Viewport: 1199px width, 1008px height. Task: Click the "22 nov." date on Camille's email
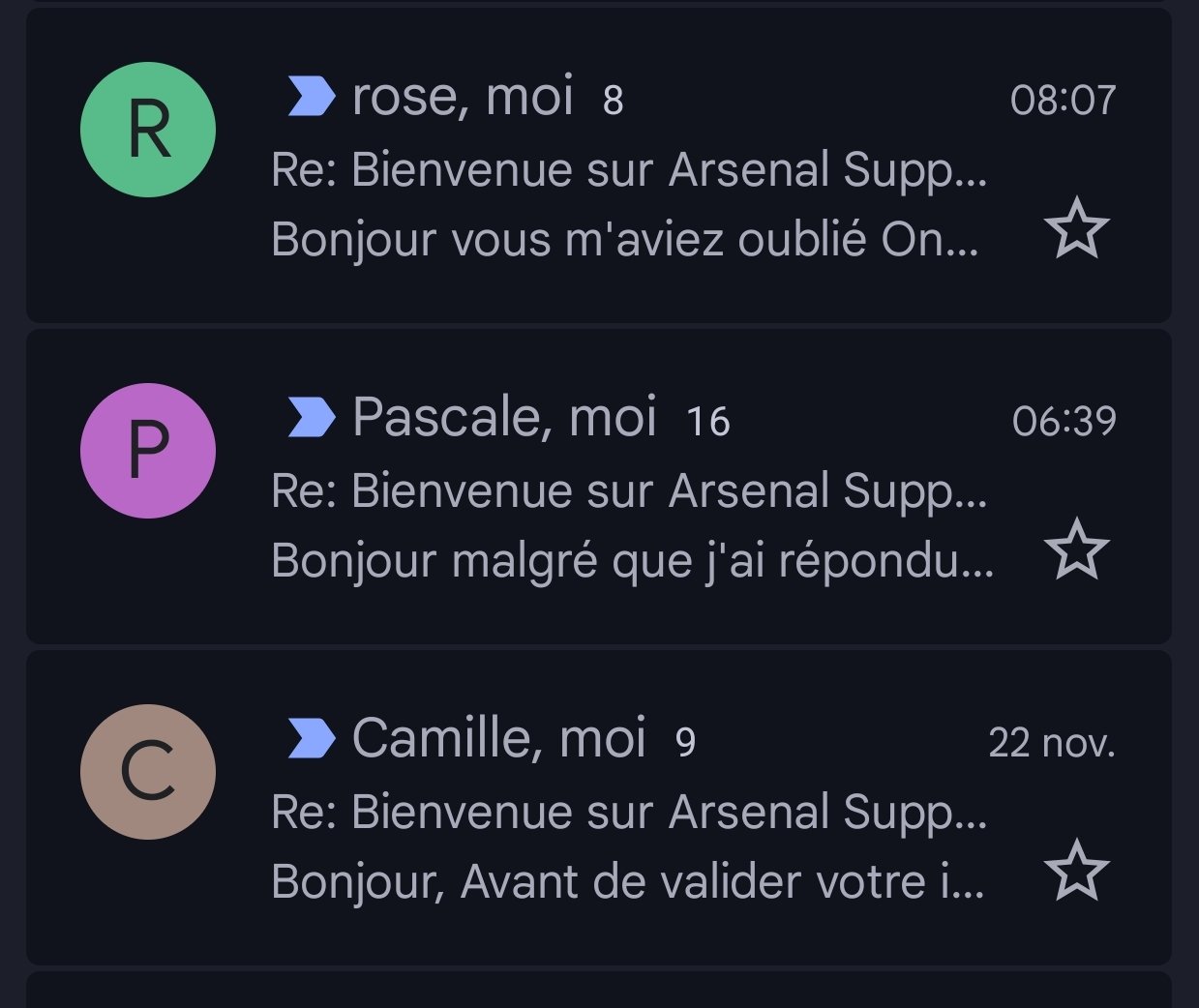pyautogui.click(x=1051, y=742)
